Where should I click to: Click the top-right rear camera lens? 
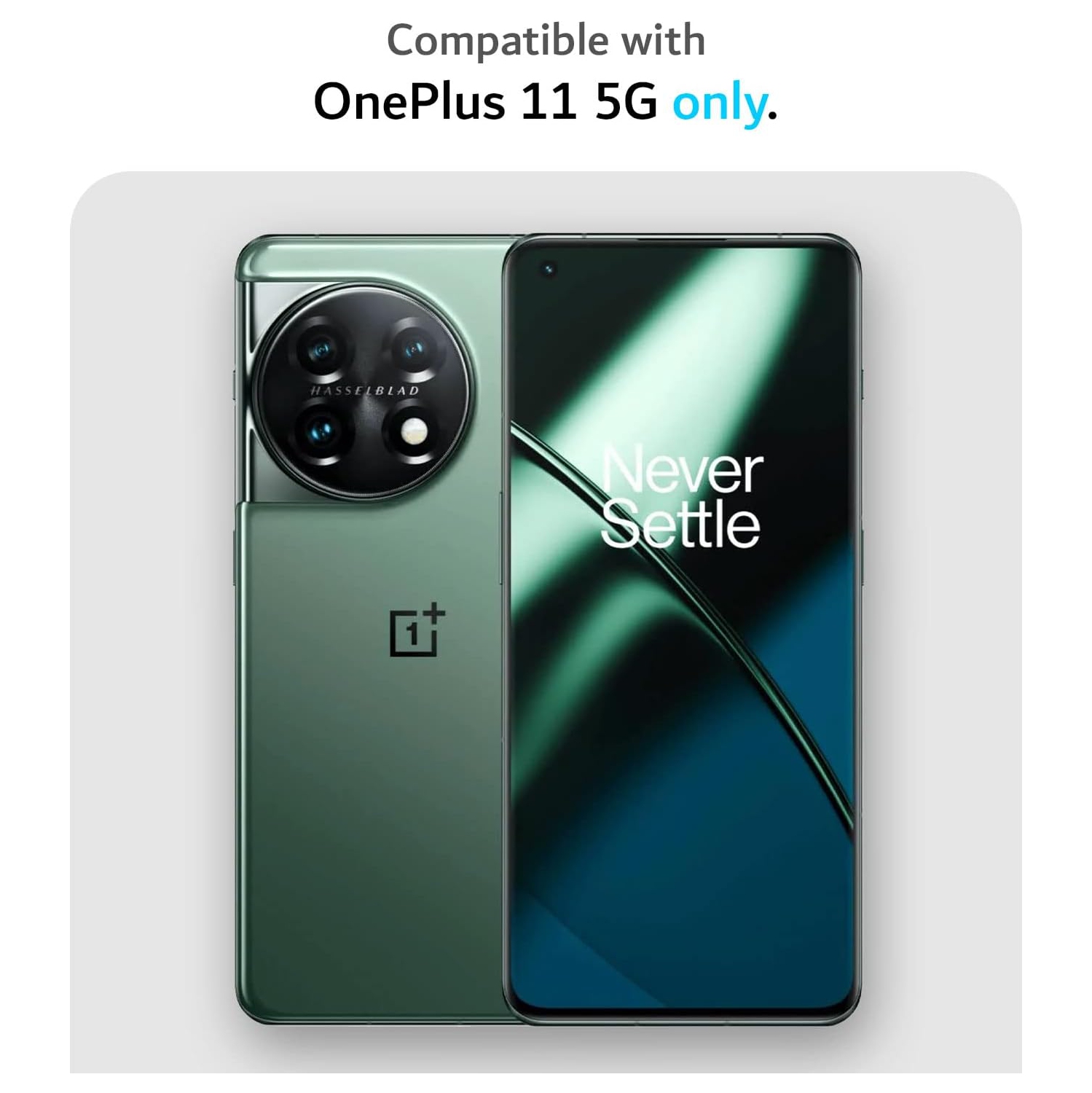pyautogui.click(x=414, y=350)
